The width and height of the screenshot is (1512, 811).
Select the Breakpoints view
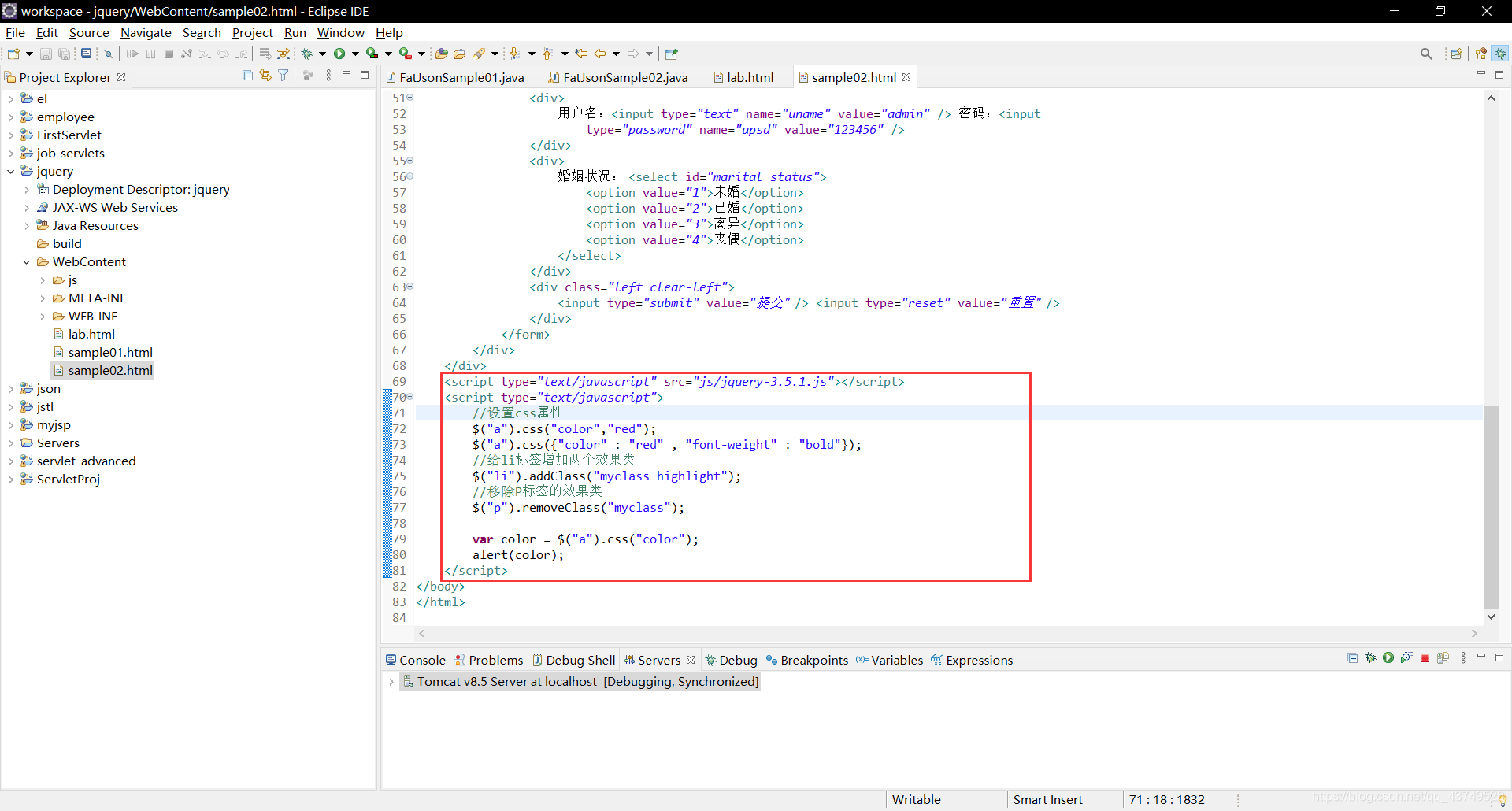click(x=813, y=660)
